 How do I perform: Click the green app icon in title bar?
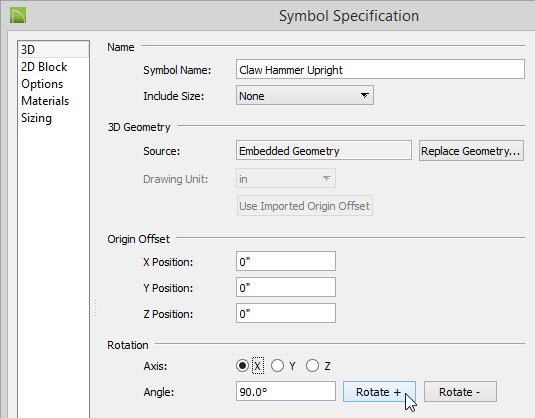[x=18, y=16]
